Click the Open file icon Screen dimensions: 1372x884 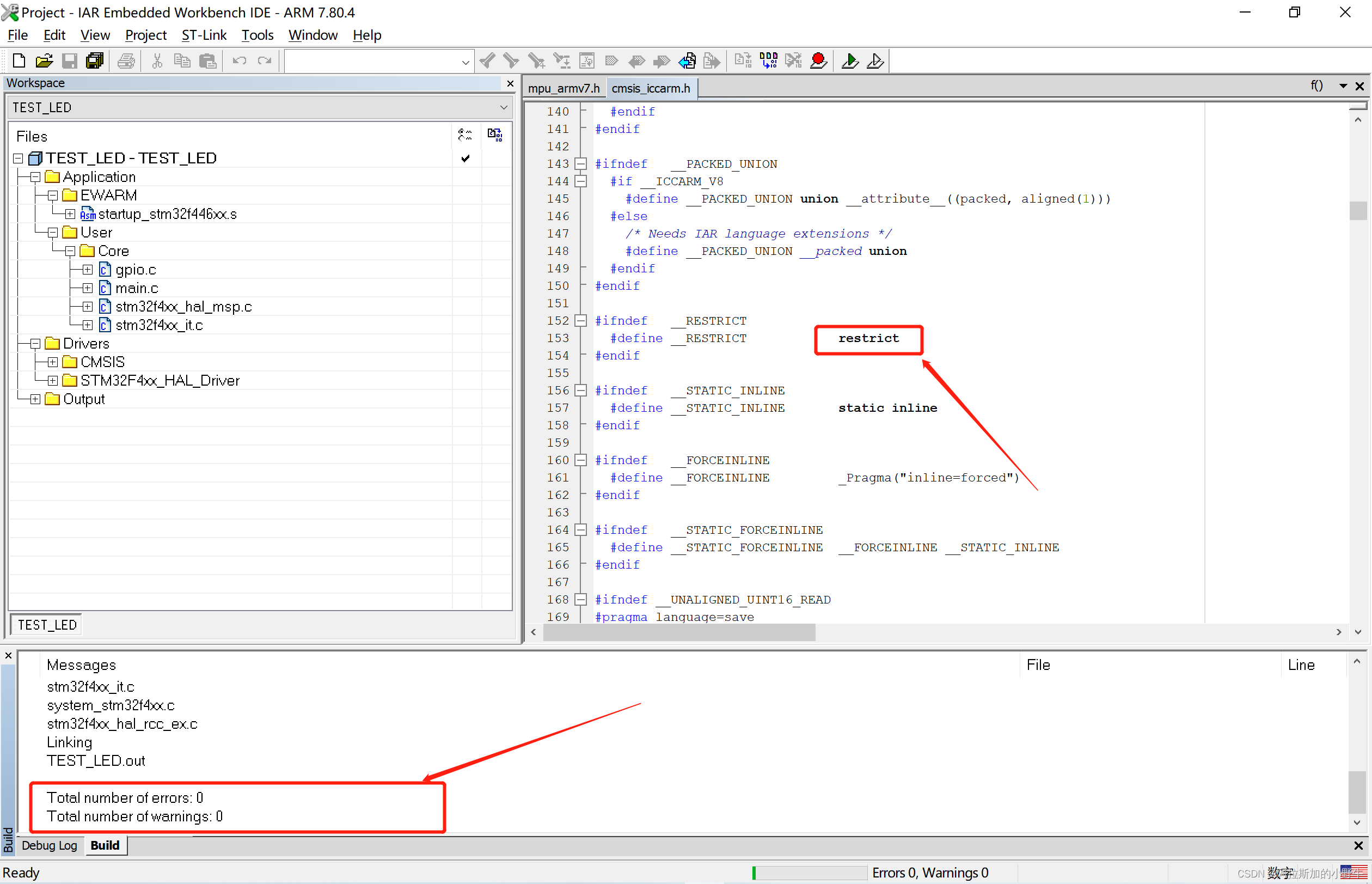pyautogui.click(x=44, y=61)
